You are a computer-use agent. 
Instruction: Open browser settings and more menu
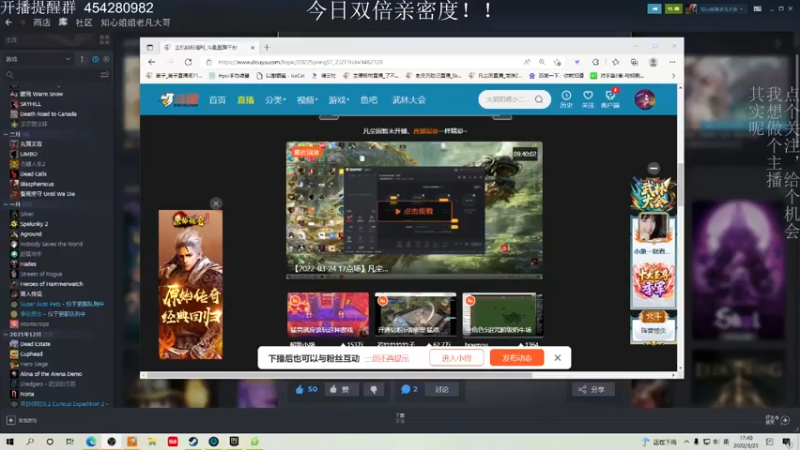click(x=672, y=62)
